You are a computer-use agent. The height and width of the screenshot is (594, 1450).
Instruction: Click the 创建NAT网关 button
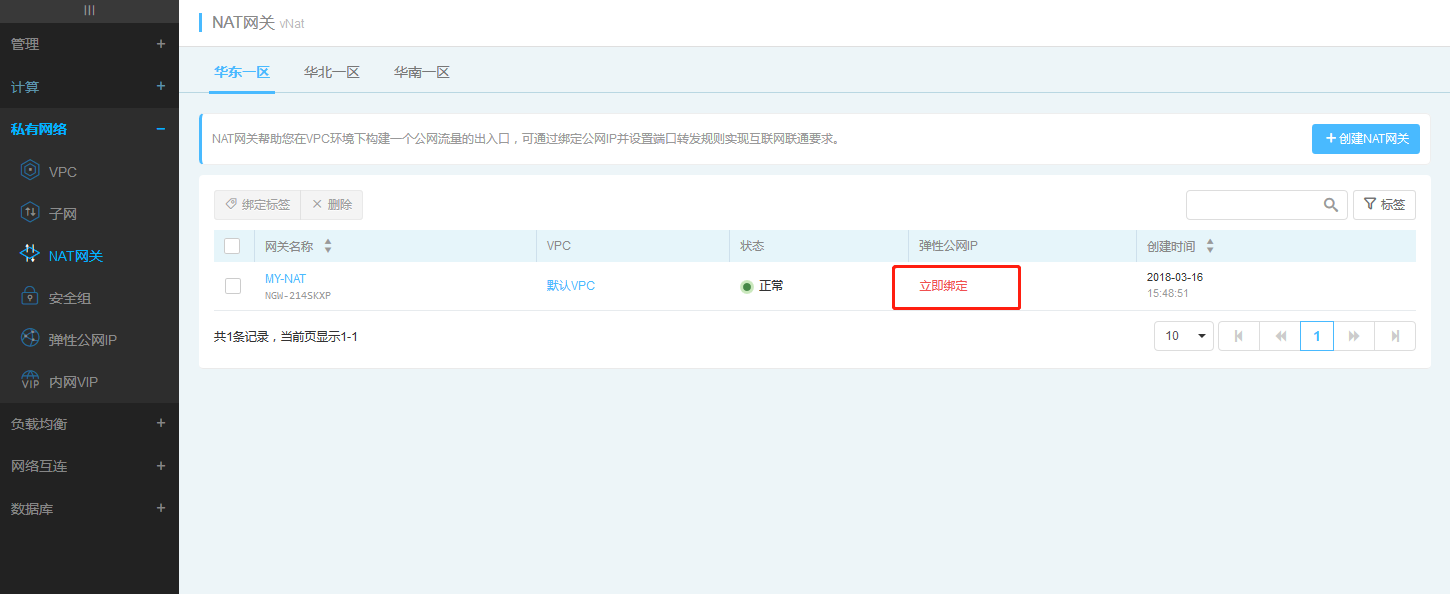pos(1367,139)
